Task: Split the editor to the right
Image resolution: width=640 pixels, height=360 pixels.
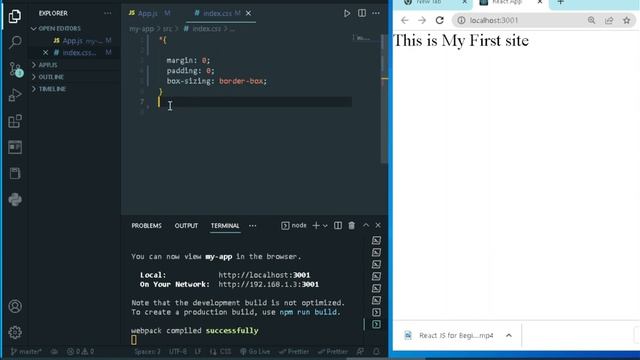Action: coord(362,13)
